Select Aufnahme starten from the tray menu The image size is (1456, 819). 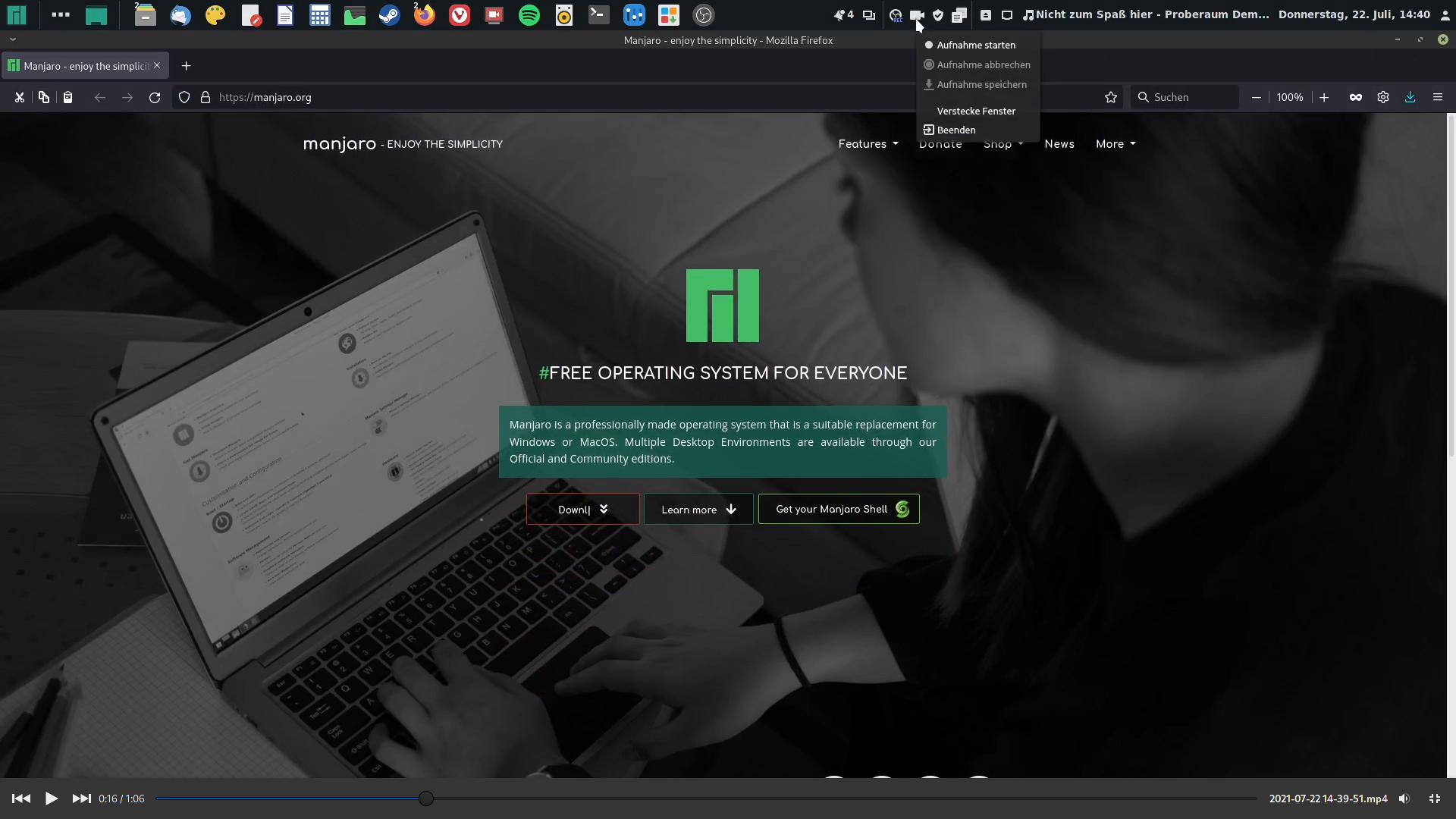[975, 45]
